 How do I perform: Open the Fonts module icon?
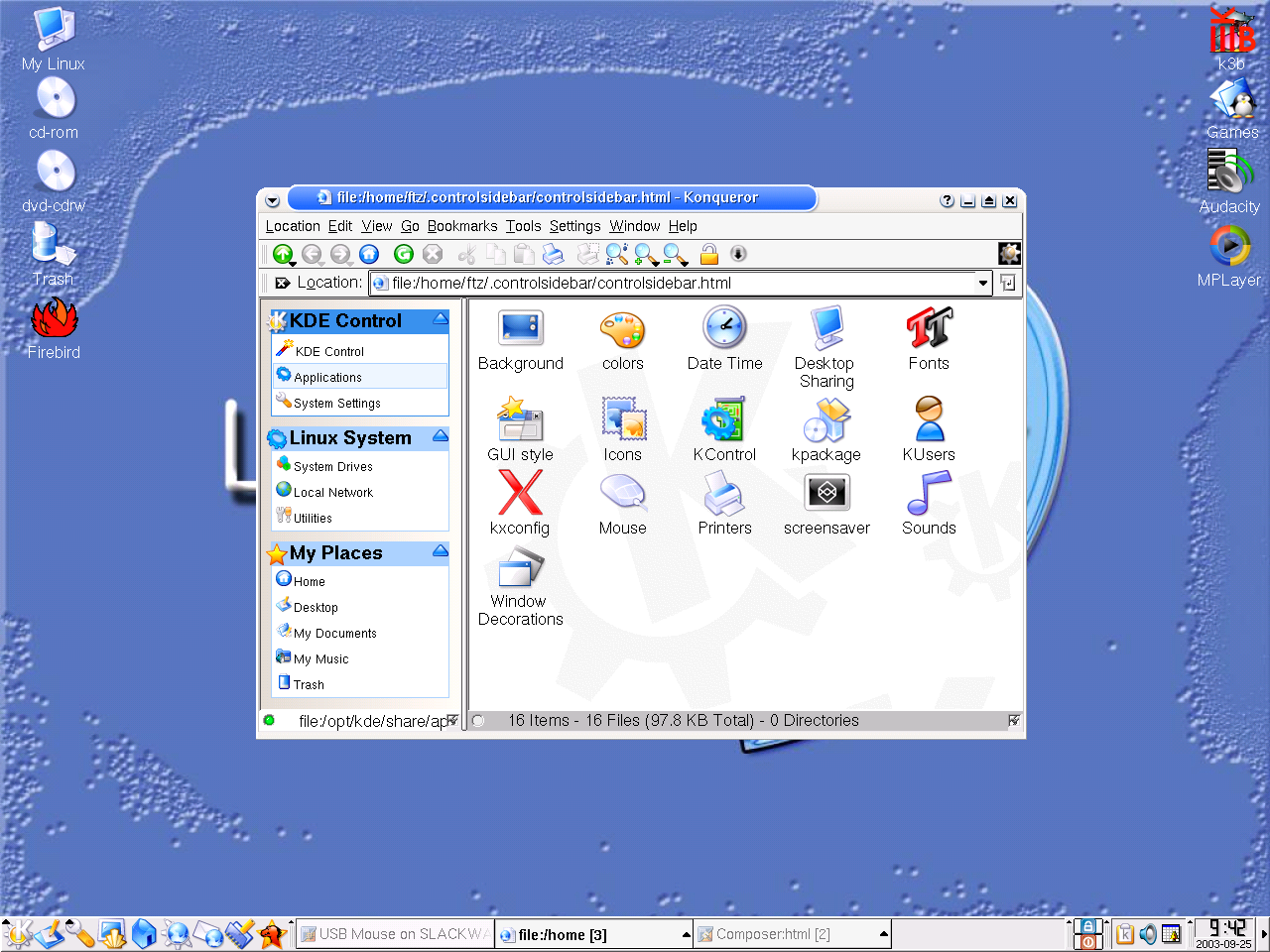coord(929,340)
